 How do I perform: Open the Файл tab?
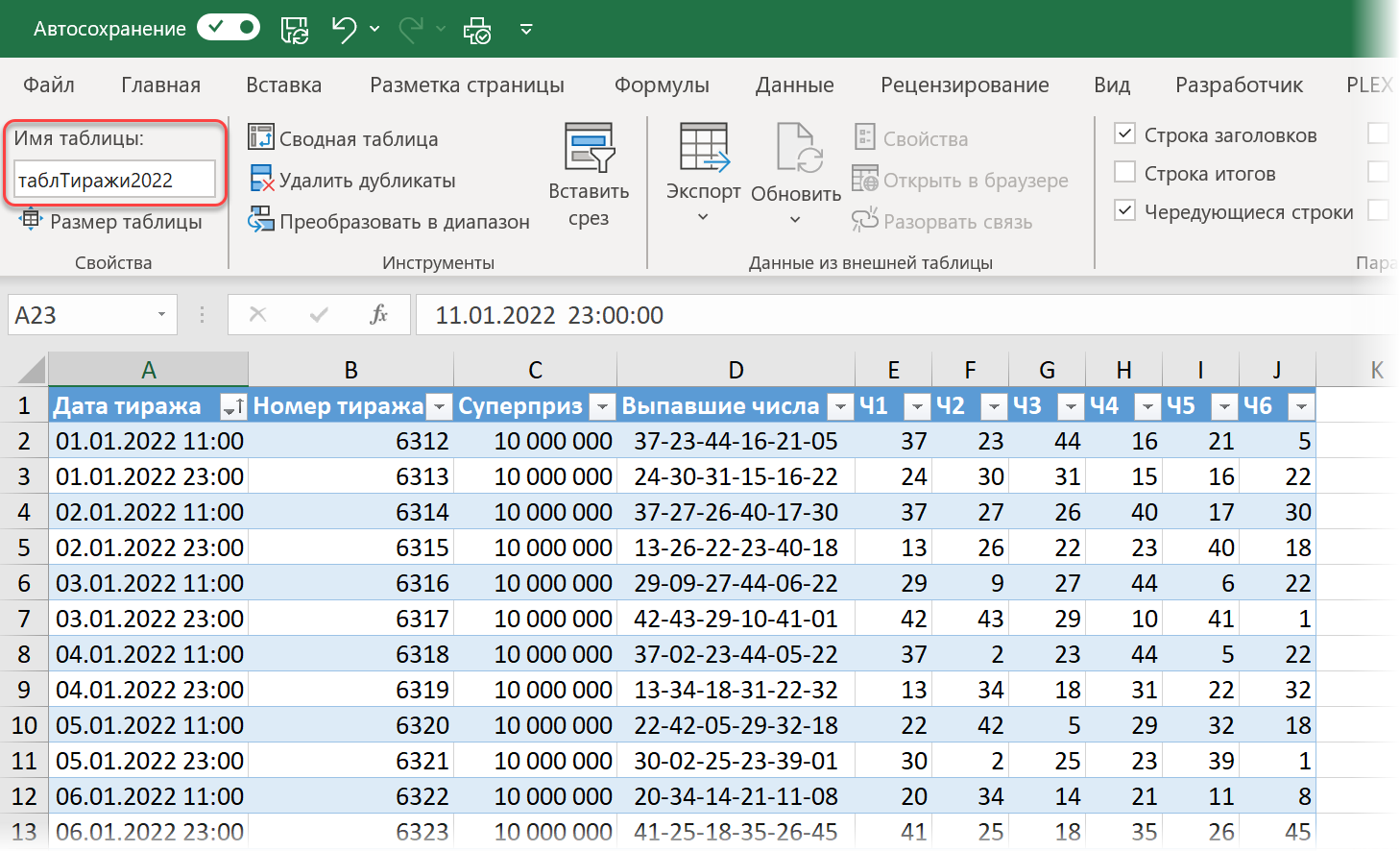(49, 85)
